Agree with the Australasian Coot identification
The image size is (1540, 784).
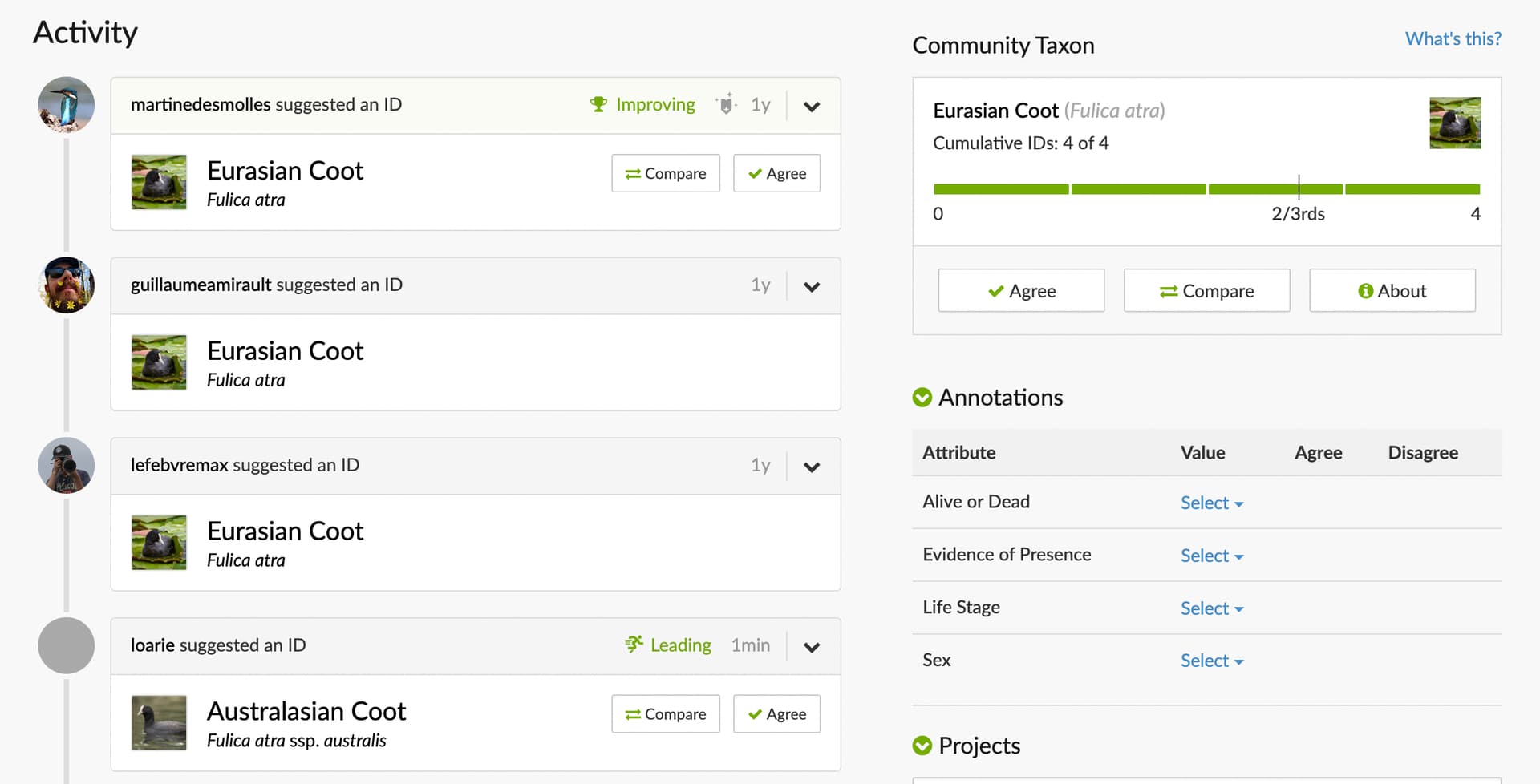click(x=776, y=713)
